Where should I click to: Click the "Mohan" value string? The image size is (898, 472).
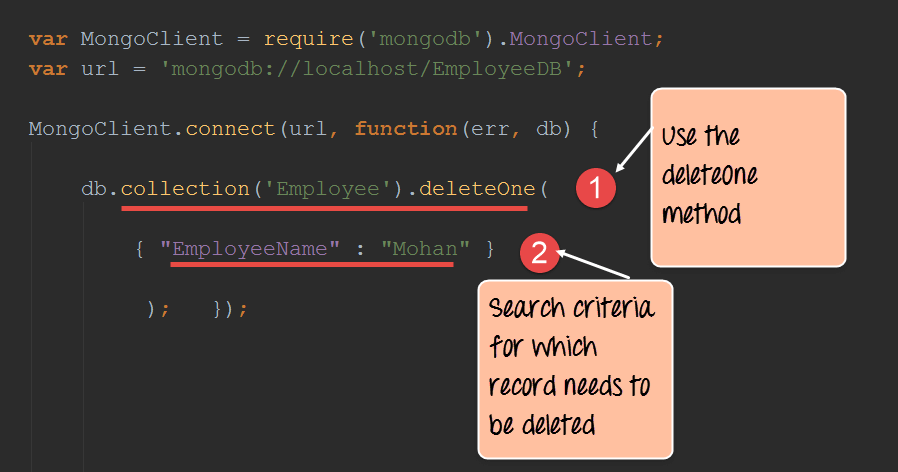point(425,249)
